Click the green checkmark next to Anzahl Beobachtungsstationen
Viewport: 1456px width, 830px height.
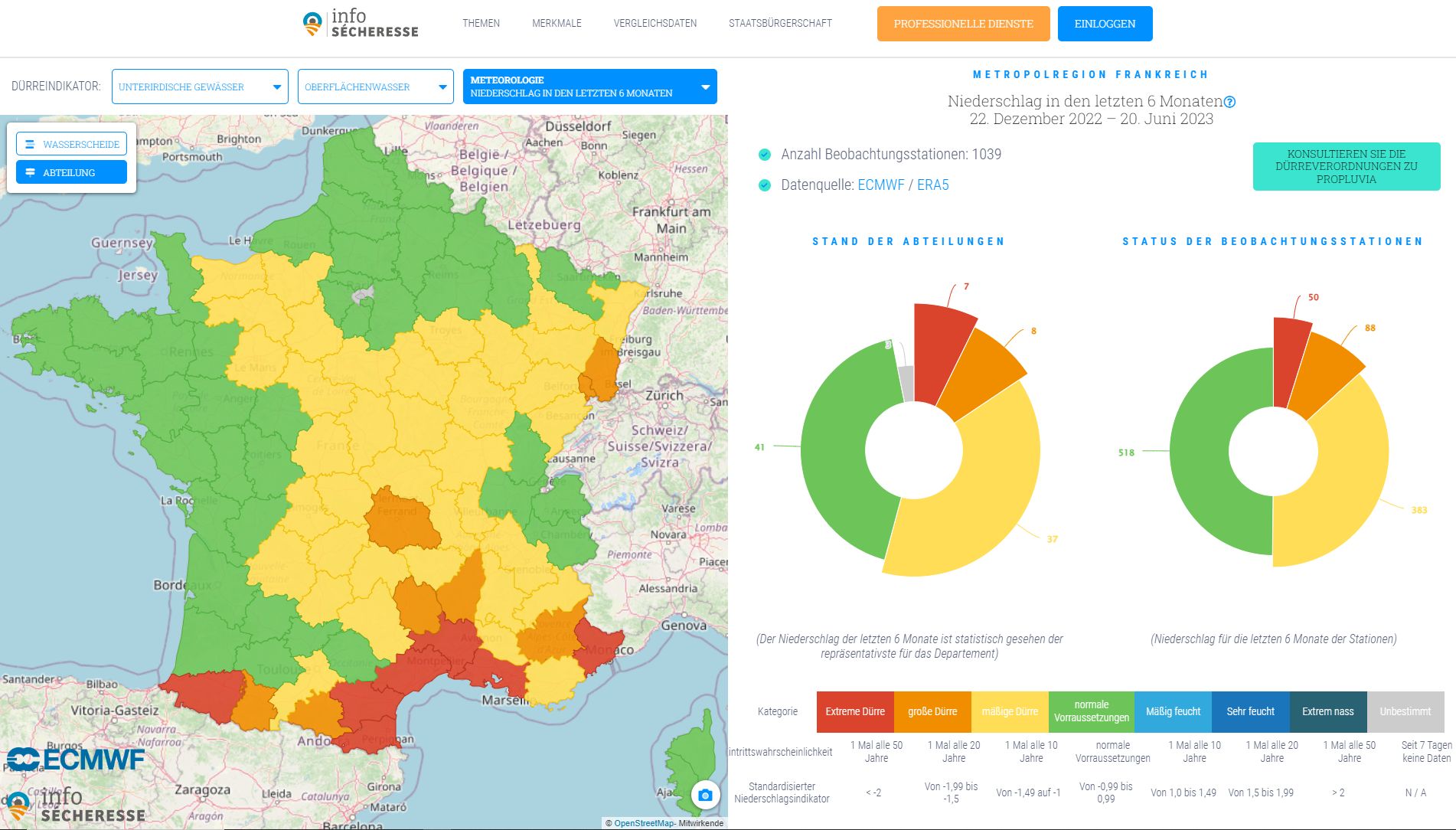(x=764, y=155)
